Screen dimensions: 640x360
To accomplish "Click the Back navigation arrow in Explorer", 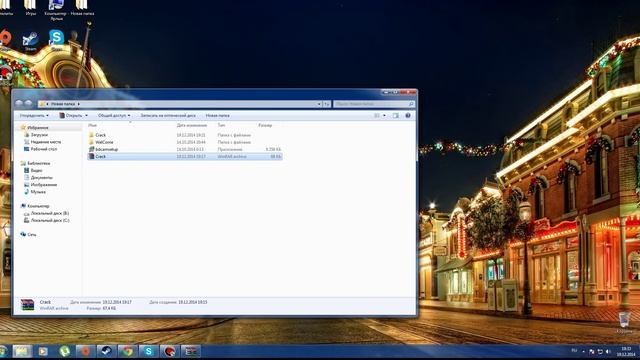I will coord(19,104).
